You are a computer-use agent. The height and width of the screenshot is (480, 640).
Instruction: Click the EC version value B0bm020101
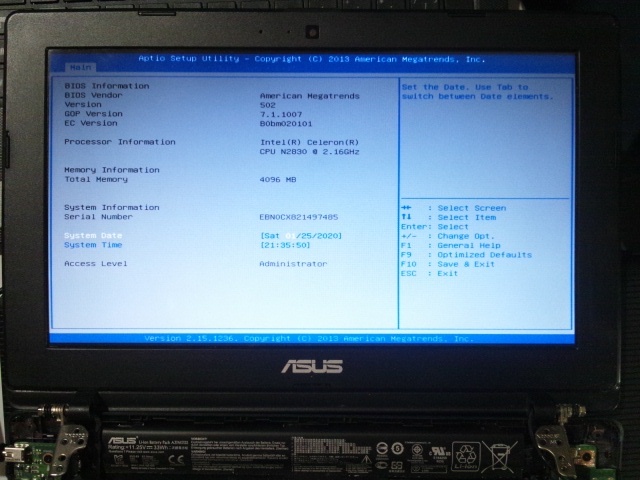click(x=286, y=124)
